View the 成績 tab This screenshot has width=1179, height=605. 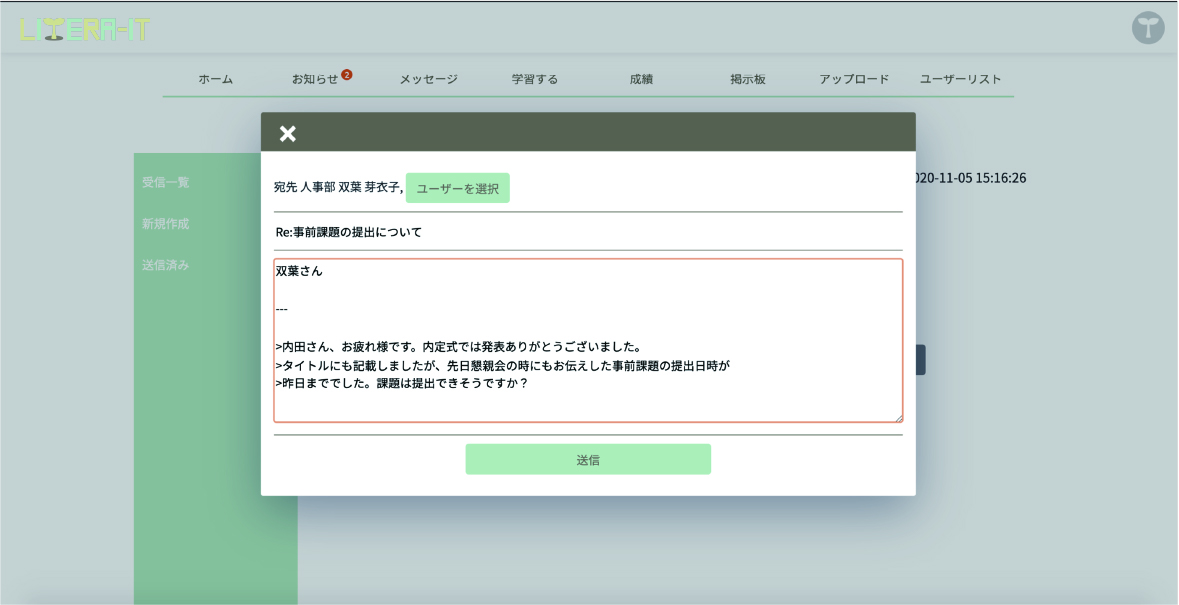(641, 79)
